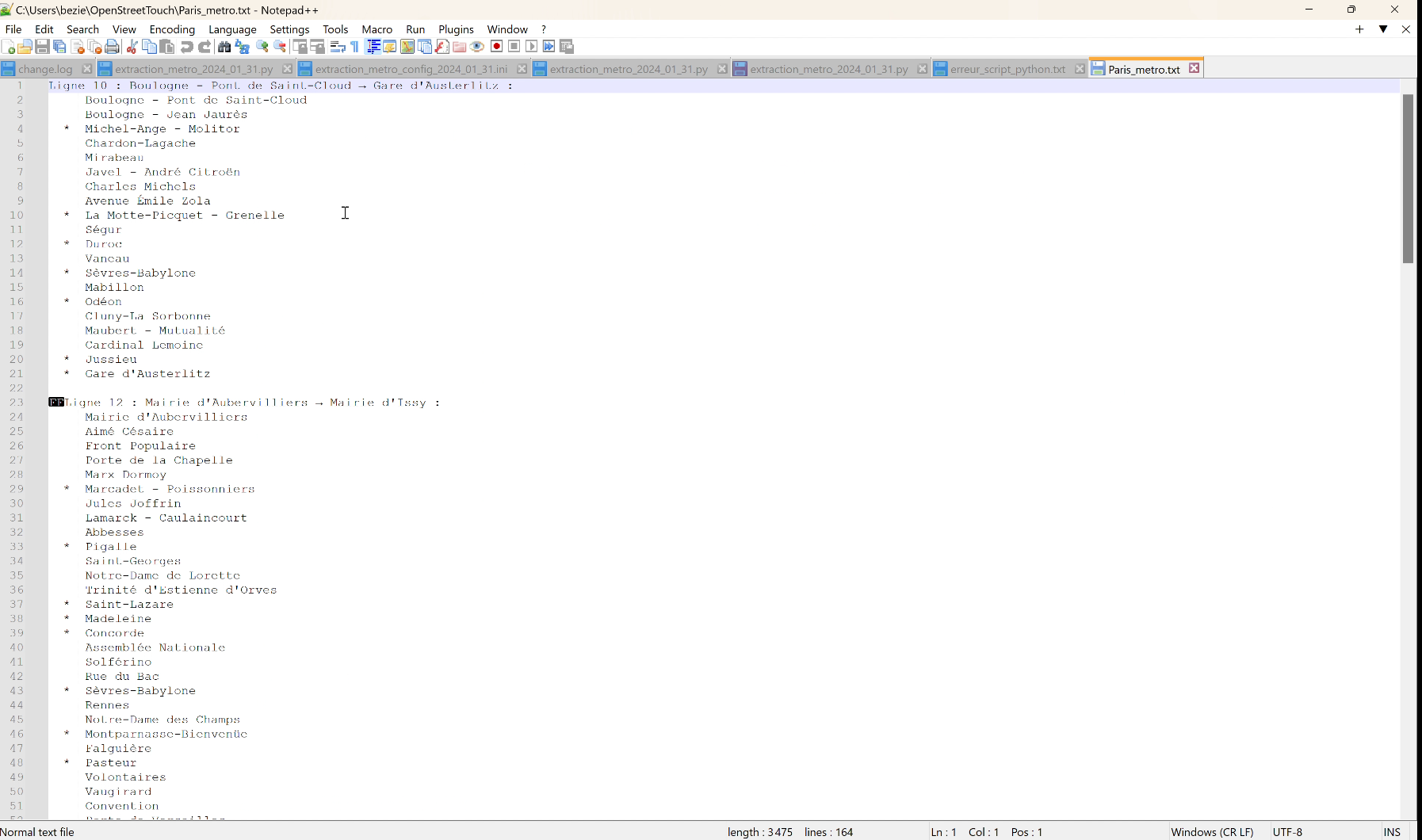The image size is (1422, 840).
Task: Toggle the Document List panel
Action: pyautogui.click(x=425, y=47)
